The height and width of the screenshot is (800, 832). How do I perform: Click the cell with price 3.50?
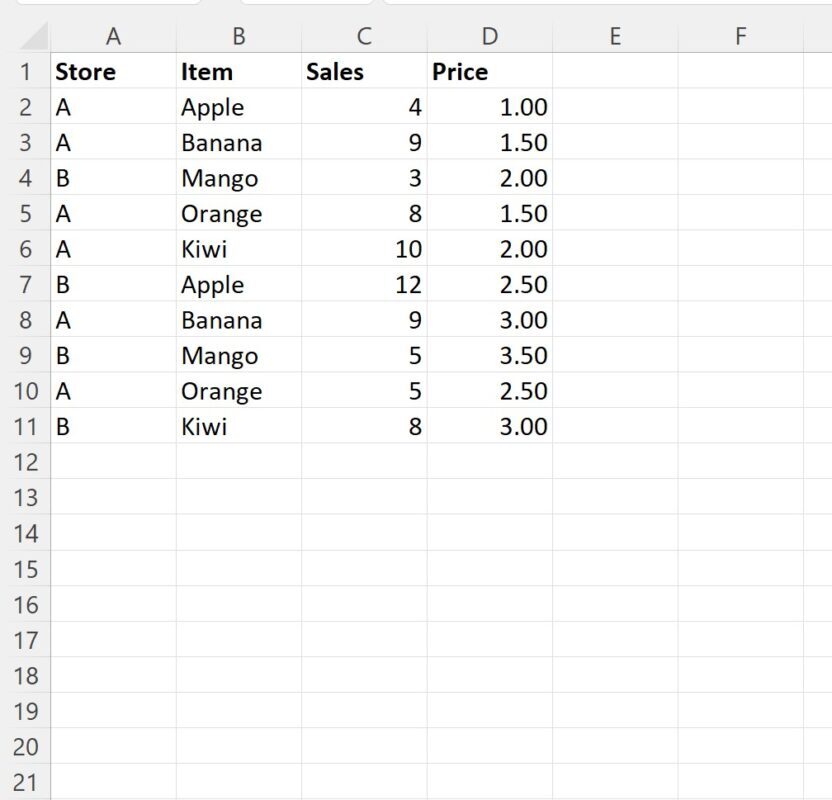pos(489,355)
